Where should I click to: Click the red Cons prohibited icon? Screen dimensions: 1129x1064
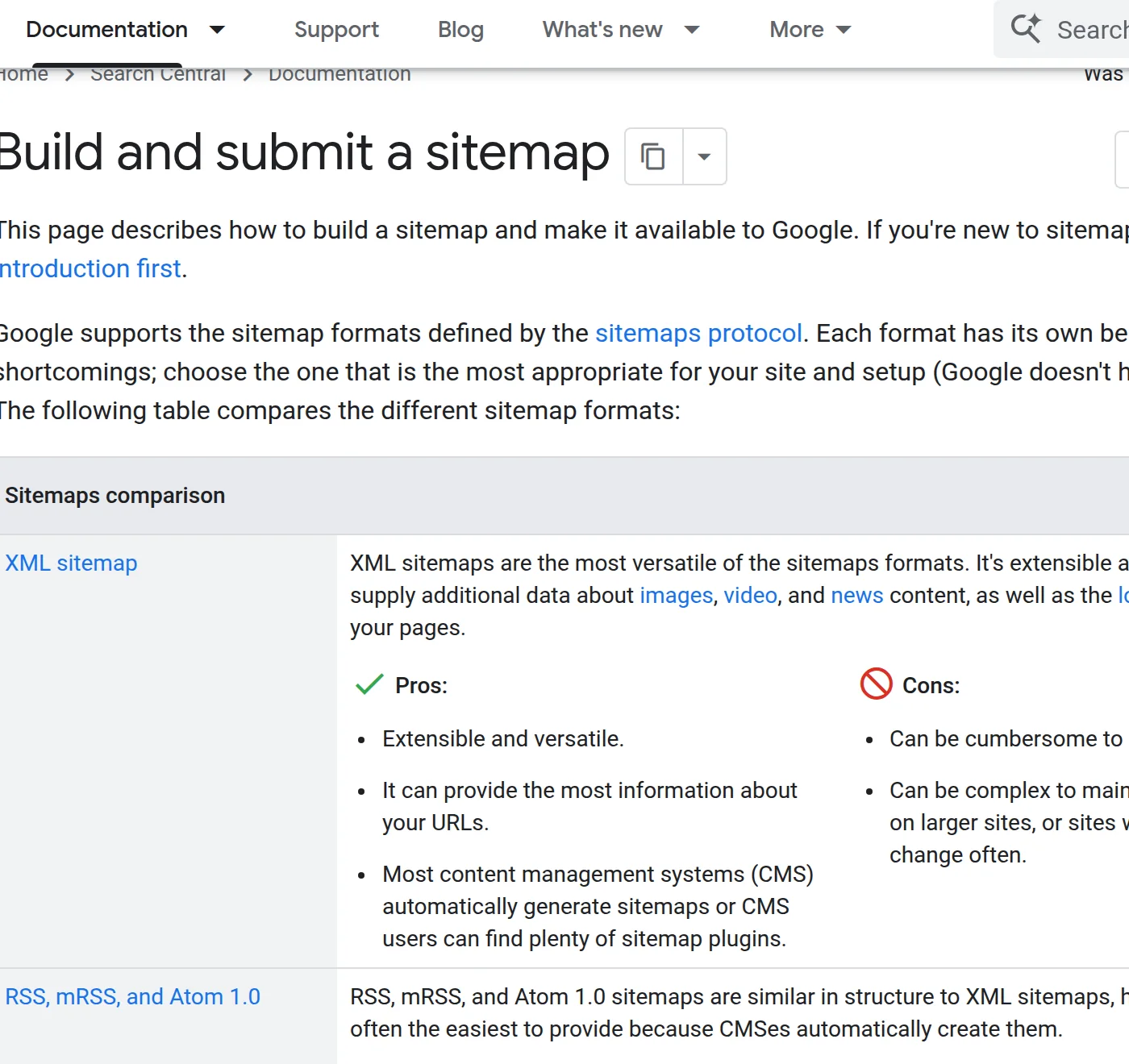pyautogui.click(x=876, y=684)
